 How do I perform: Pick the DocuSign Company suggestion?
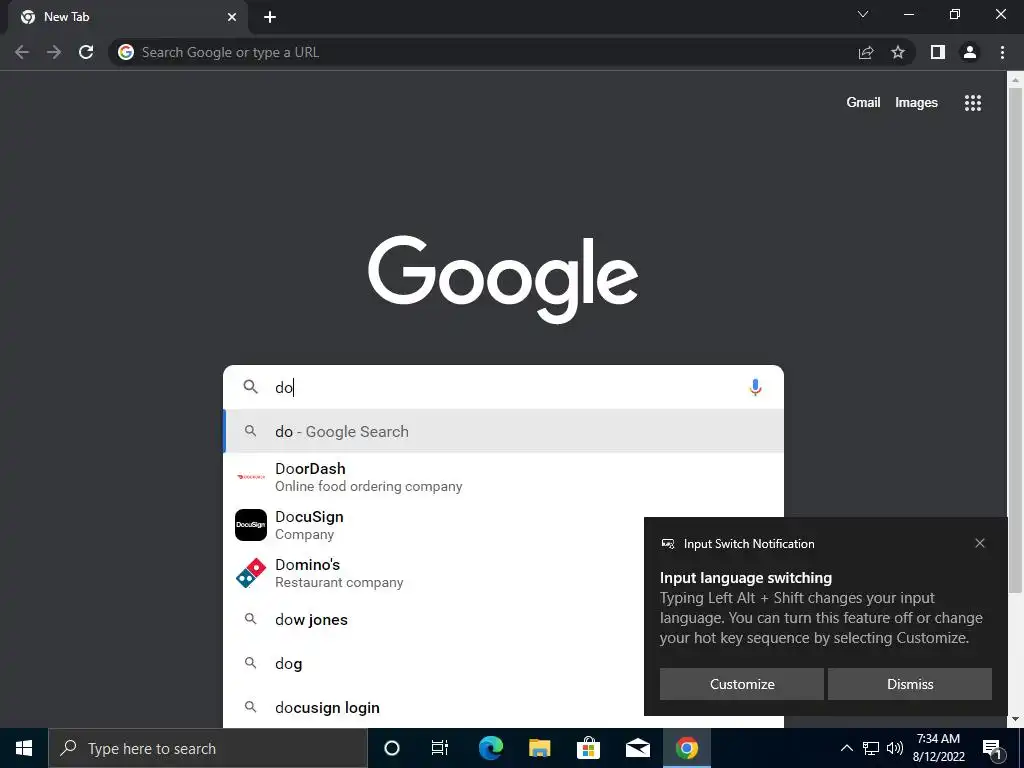309,525
